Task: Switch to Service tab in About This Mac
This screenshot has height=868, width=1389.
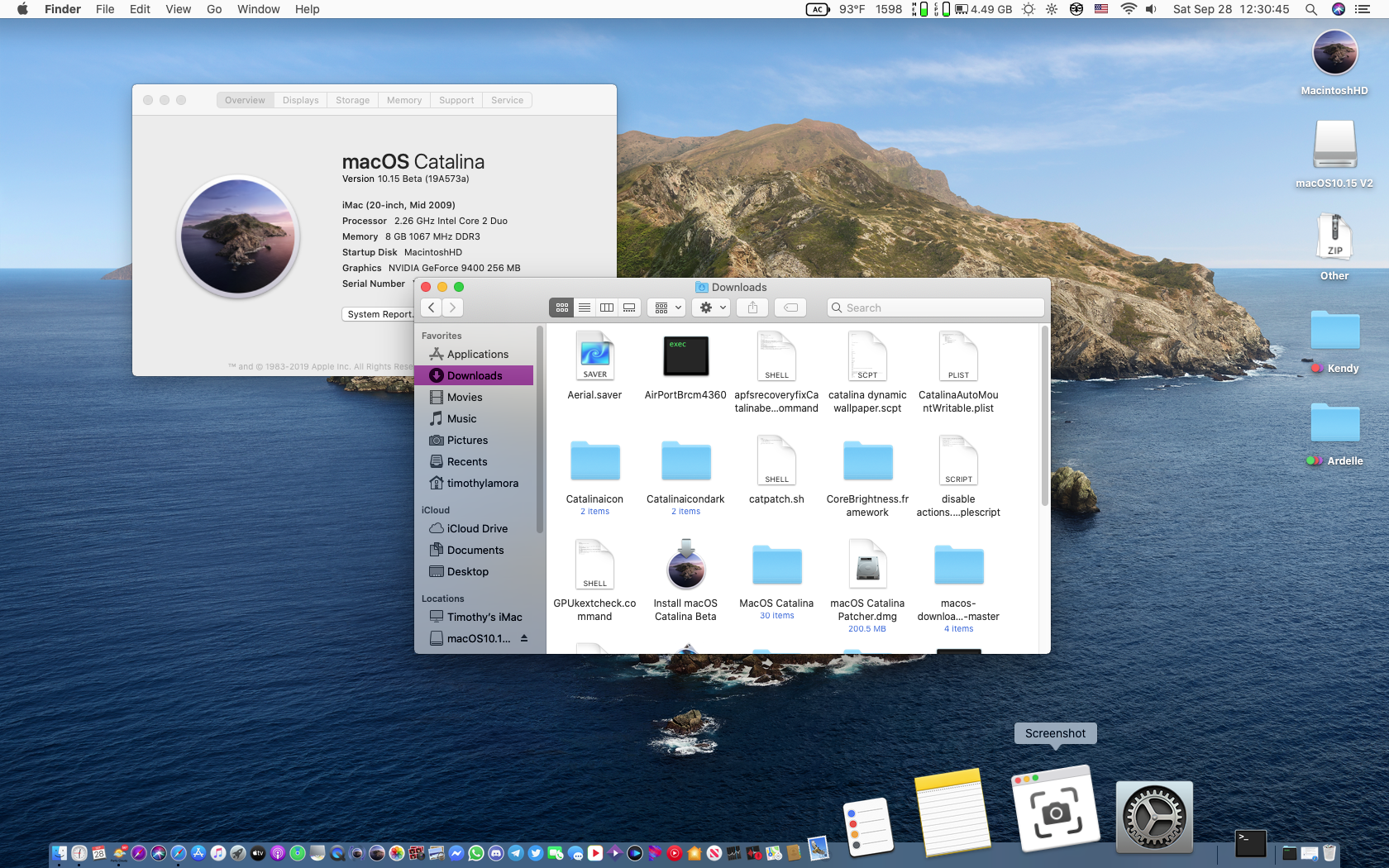Action: [x=507, y=100]
